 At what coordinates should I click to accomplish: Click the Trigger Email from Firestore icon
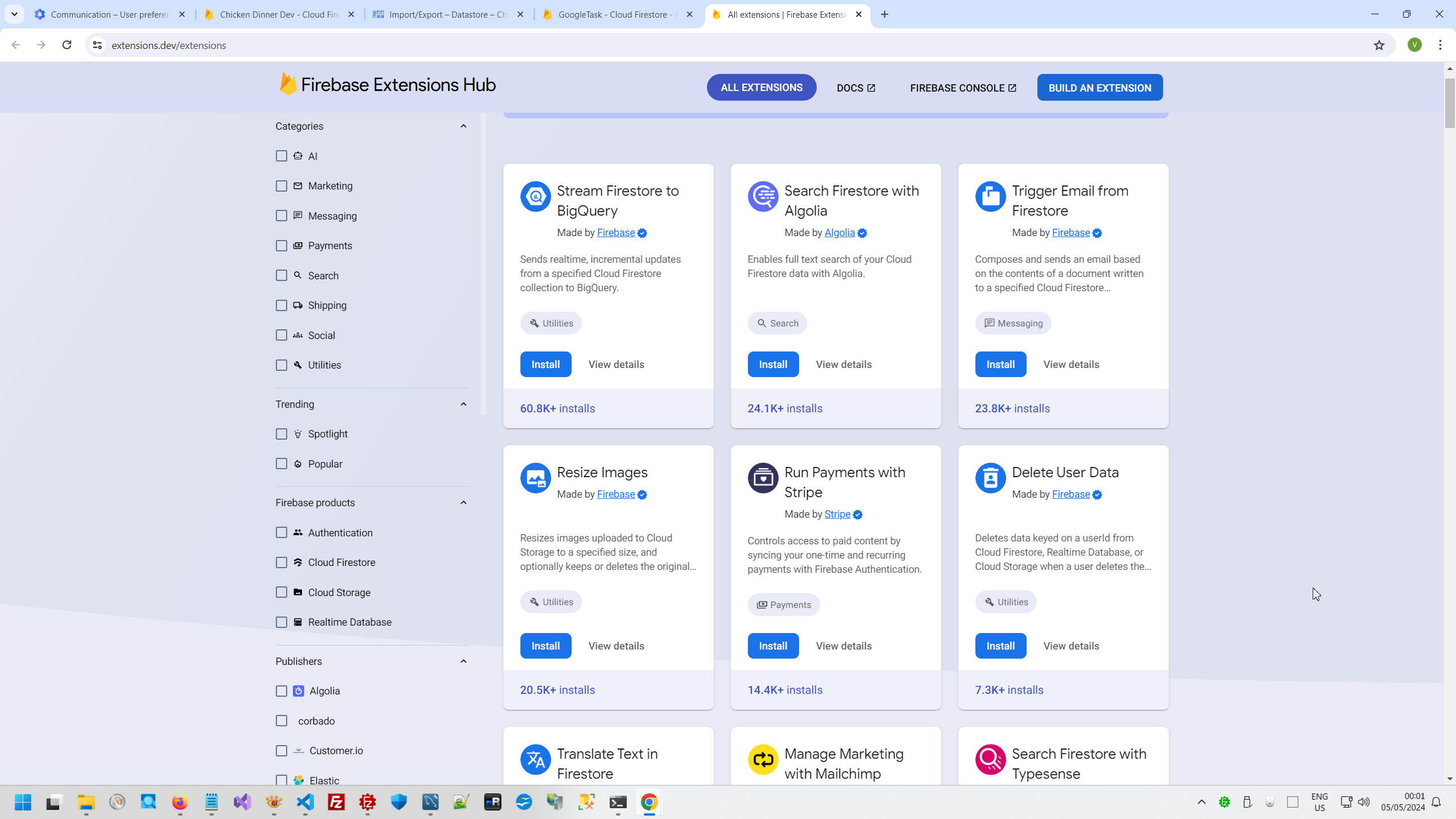990,197
